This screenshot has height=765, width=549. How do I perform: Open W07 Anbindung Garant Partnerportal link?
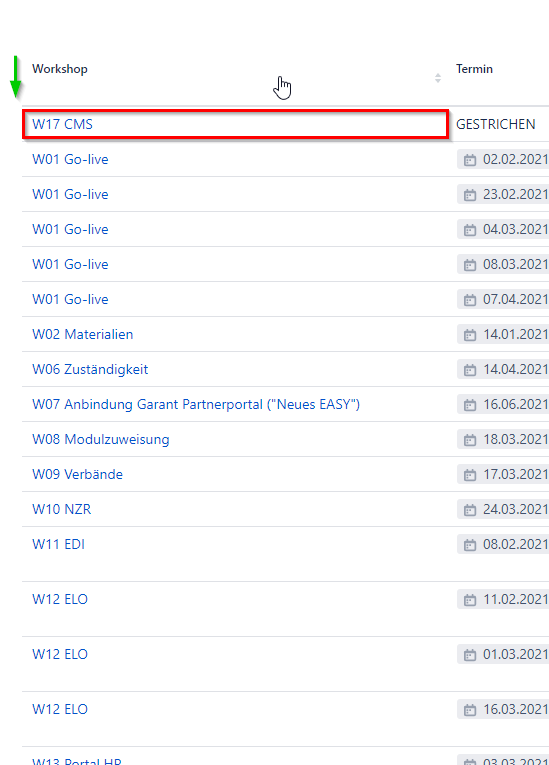(196, 404)
